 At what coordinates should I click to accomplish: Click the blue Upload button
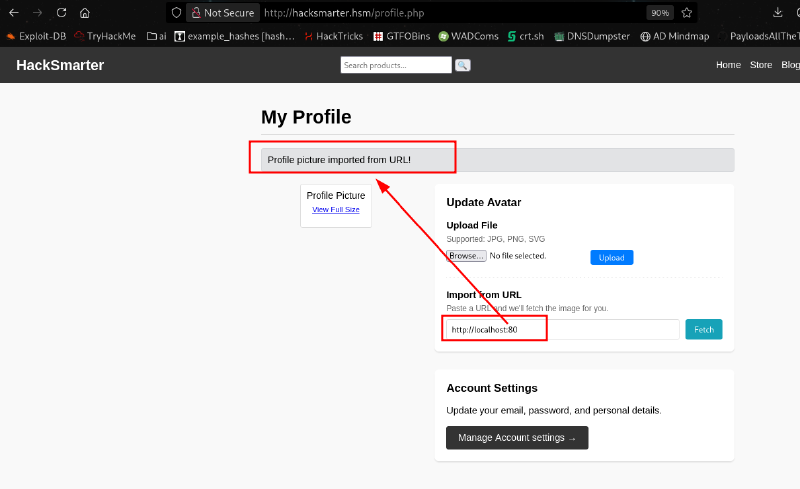click(x=612, y=258)
